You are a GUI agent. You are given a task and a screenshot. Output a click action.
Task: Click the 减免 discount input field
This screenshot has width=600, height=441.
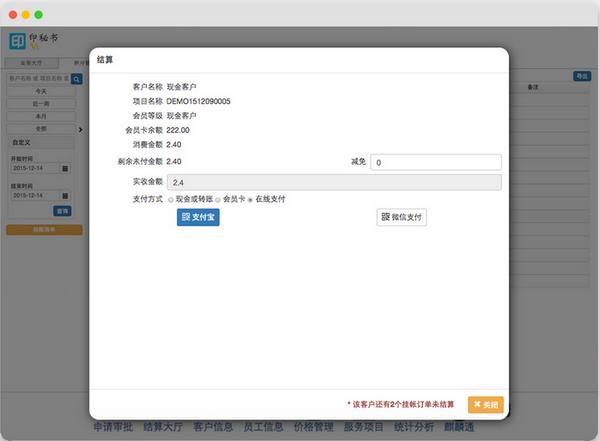435,162
